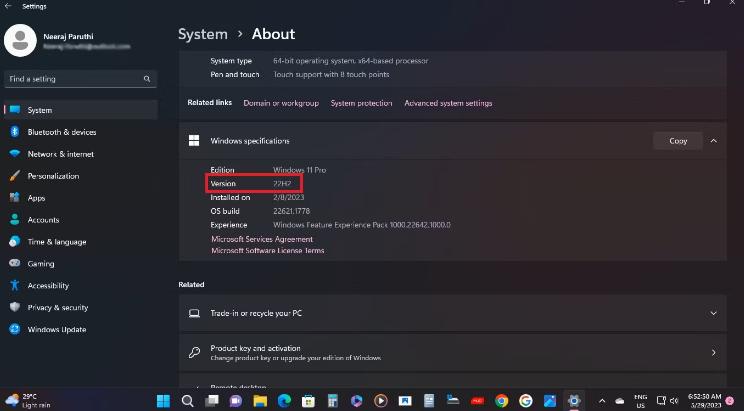This screenshot has height=411, width=744.
Task: Click the Settings gear on the taskbar
Action: point(574,401)
